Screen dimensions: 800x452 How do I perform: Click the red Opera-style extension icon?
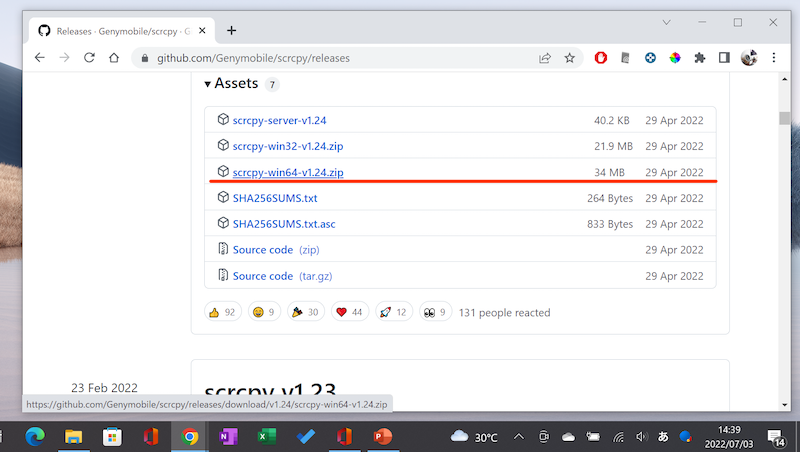click(601, 58)
